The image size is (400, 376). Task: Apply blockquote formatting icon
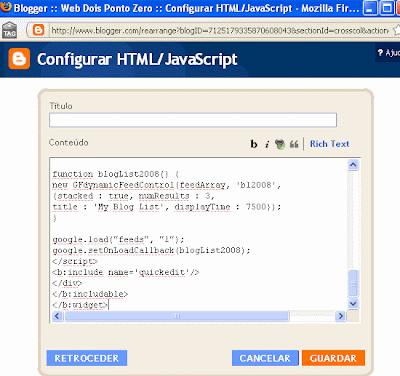pyautogui.click(x=294, y=144)
